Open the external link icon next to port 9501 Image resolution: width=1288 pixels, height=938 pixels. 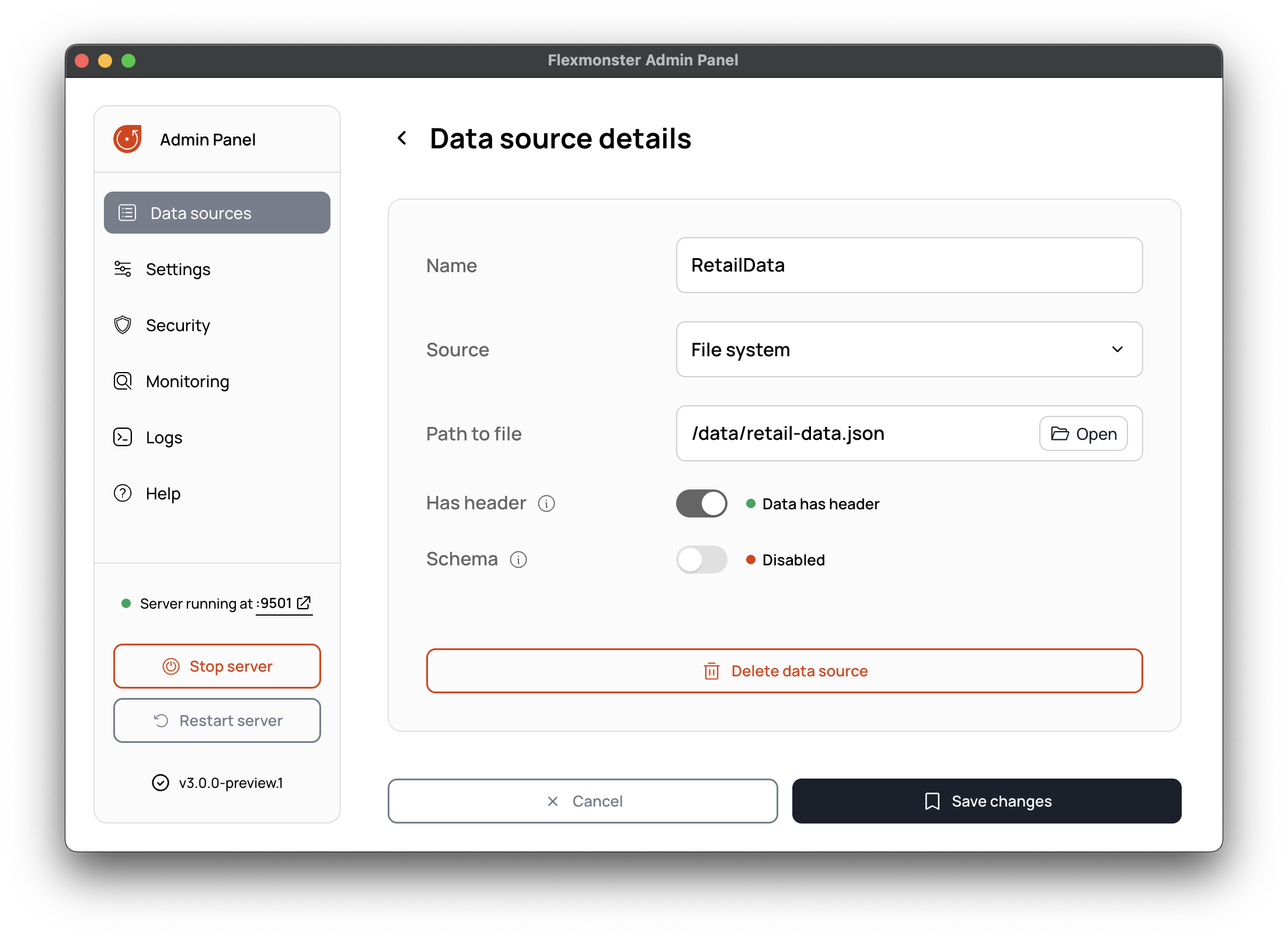304,603
